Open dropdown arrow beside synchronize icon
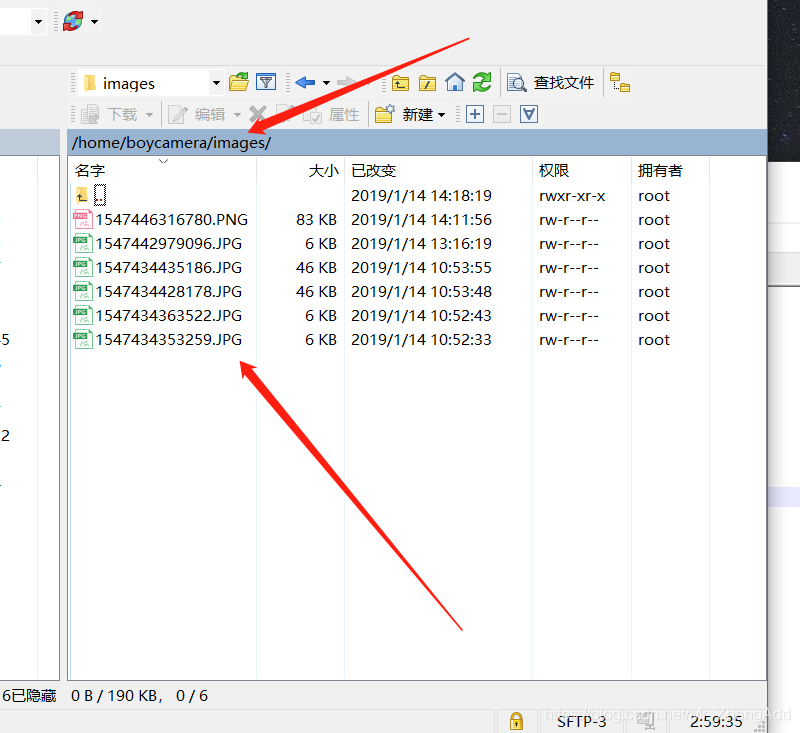This screenshot has height=733, width=800. pyautogui.click(x=94, y=21)
